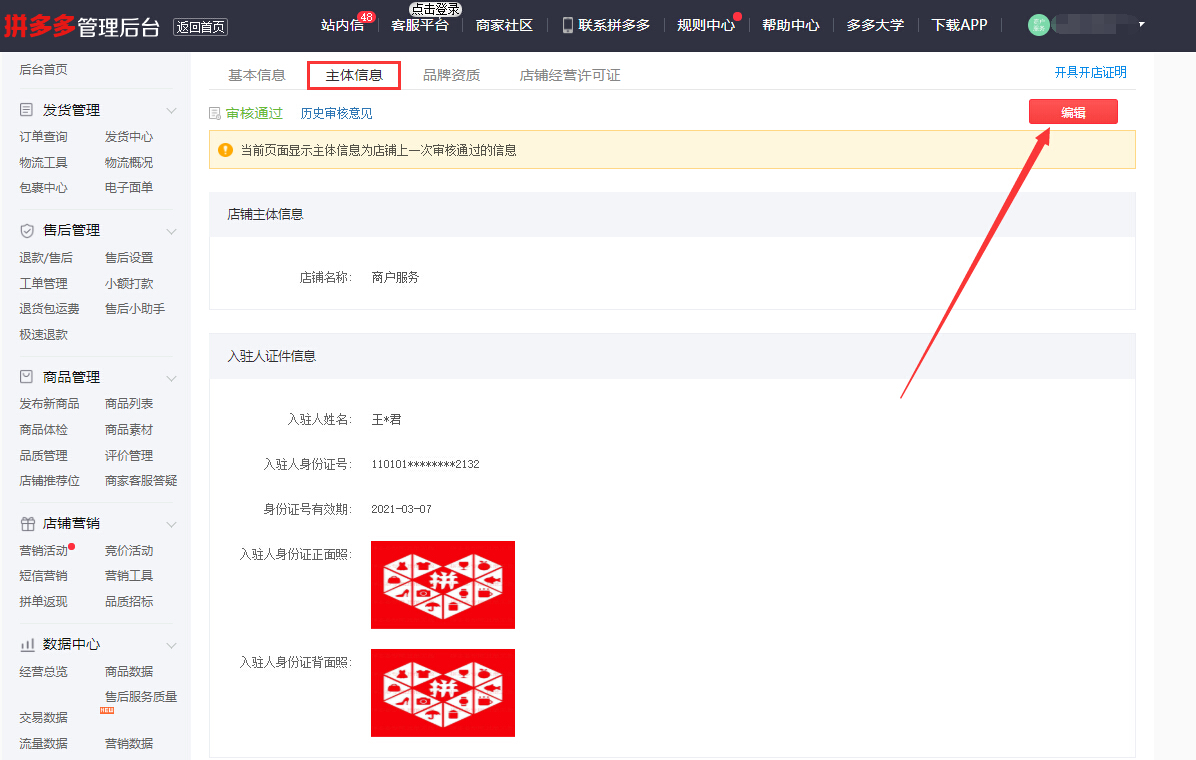Collapse the 店铺营销 section chevron
This screenshot has width=1196, height=760.
click(172, 524)
